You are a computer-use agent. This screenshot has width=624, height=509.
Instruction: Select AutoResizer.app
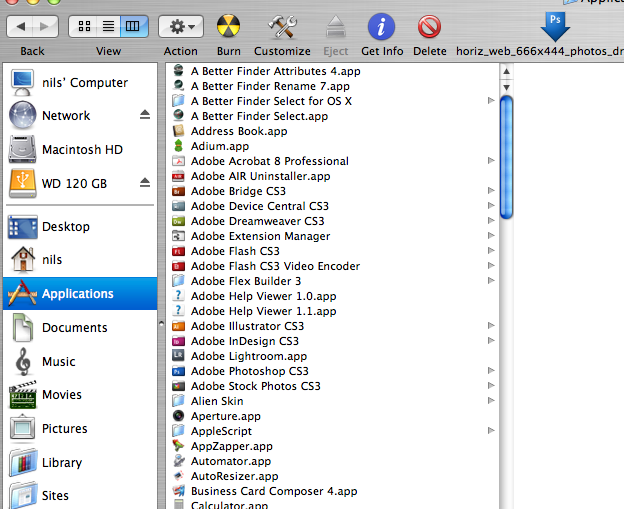click(234, 476)
